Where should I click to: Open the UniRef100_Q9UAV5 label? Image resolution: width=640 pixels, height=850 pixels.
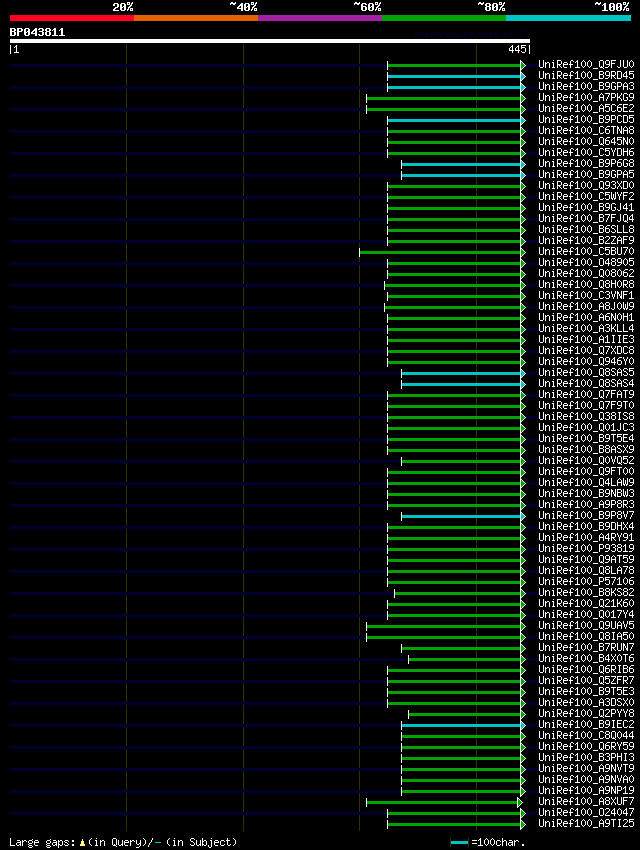tap(586, 626)
